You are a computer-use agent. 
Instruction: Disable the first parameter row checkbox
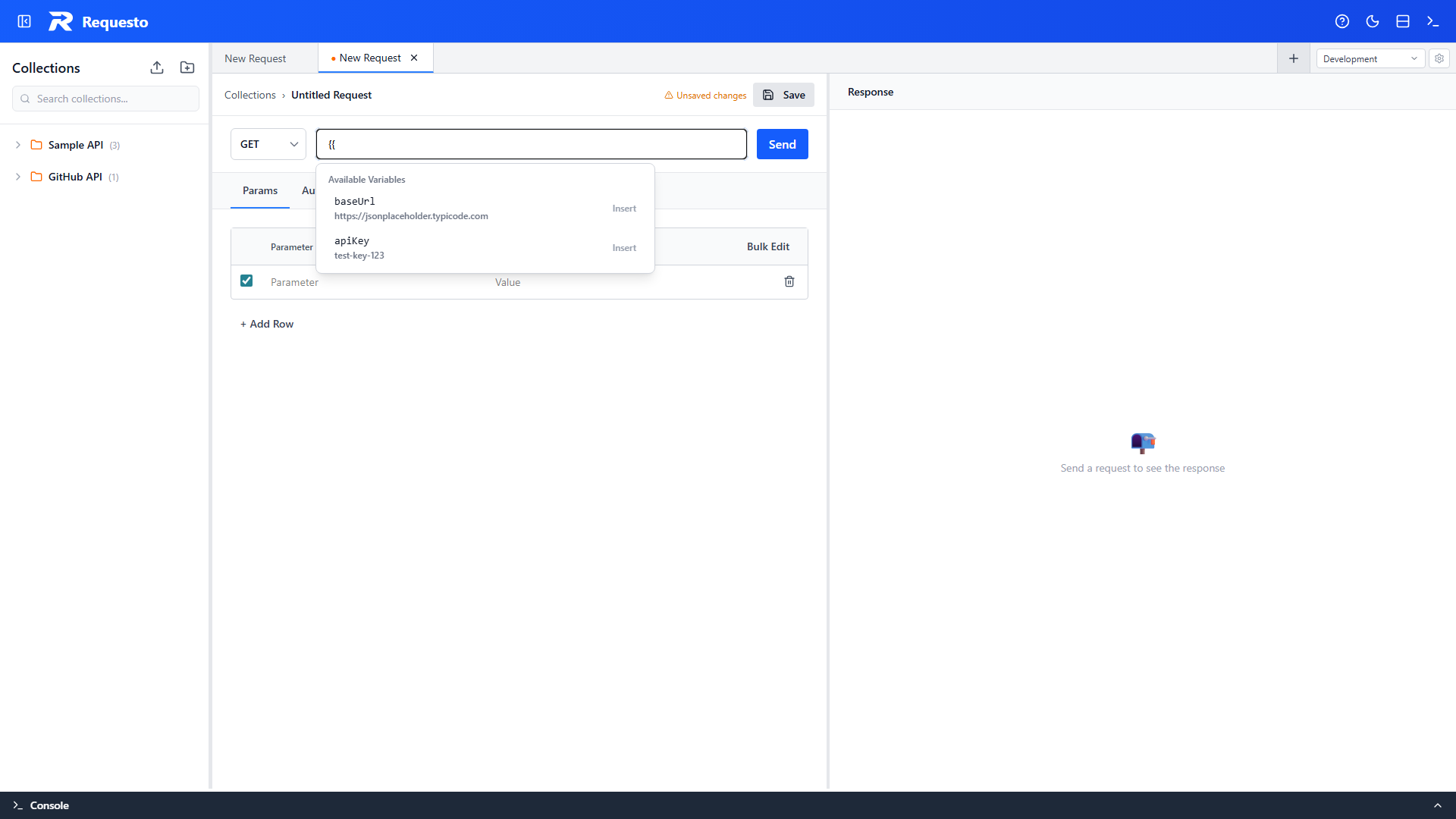[x=246, y=281]
